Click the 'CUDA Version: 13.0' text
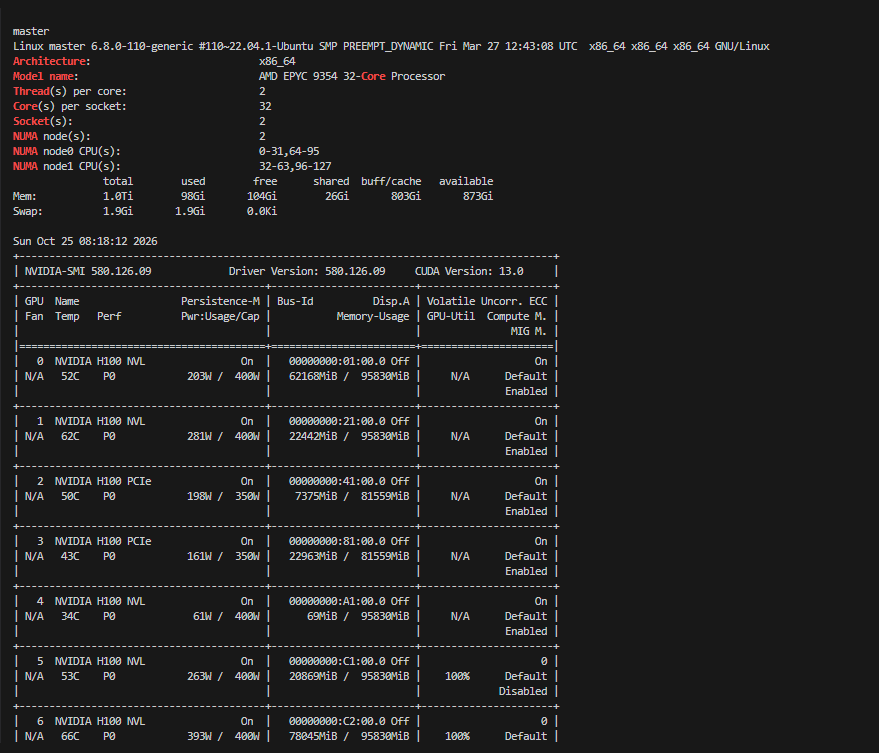The width and height of the screenshot is (879, 753). click(469, 271)
